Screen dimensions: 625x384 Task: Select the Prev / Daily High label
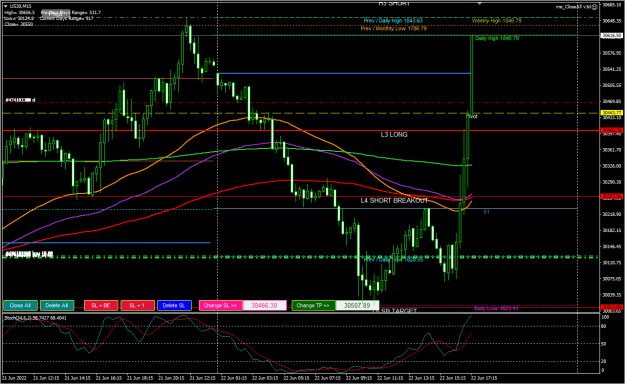pyautogui.click(x=393, y=21)
